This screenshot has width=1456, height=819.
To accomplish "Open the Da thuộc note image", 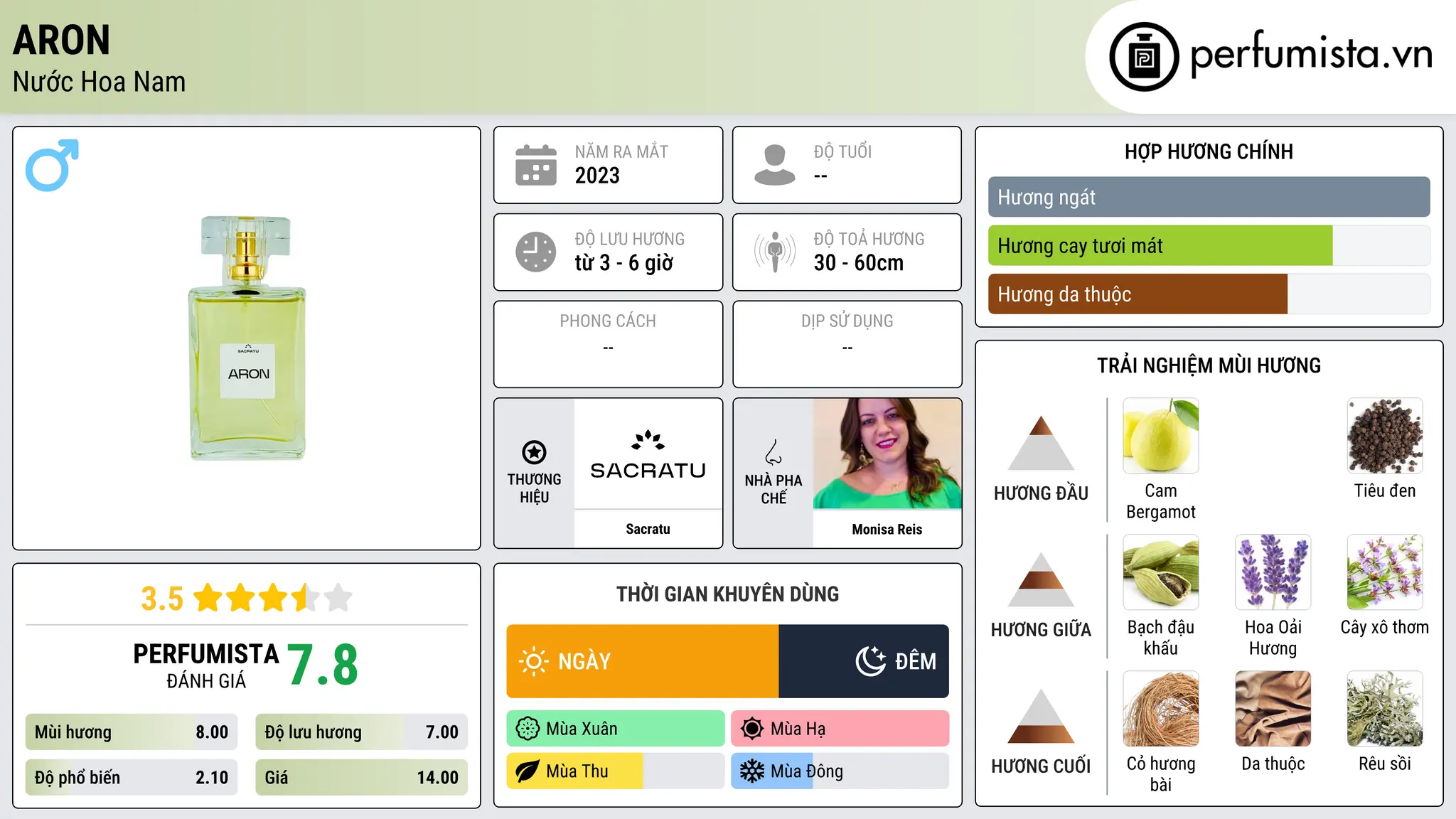I will (x=1273, y=709).
